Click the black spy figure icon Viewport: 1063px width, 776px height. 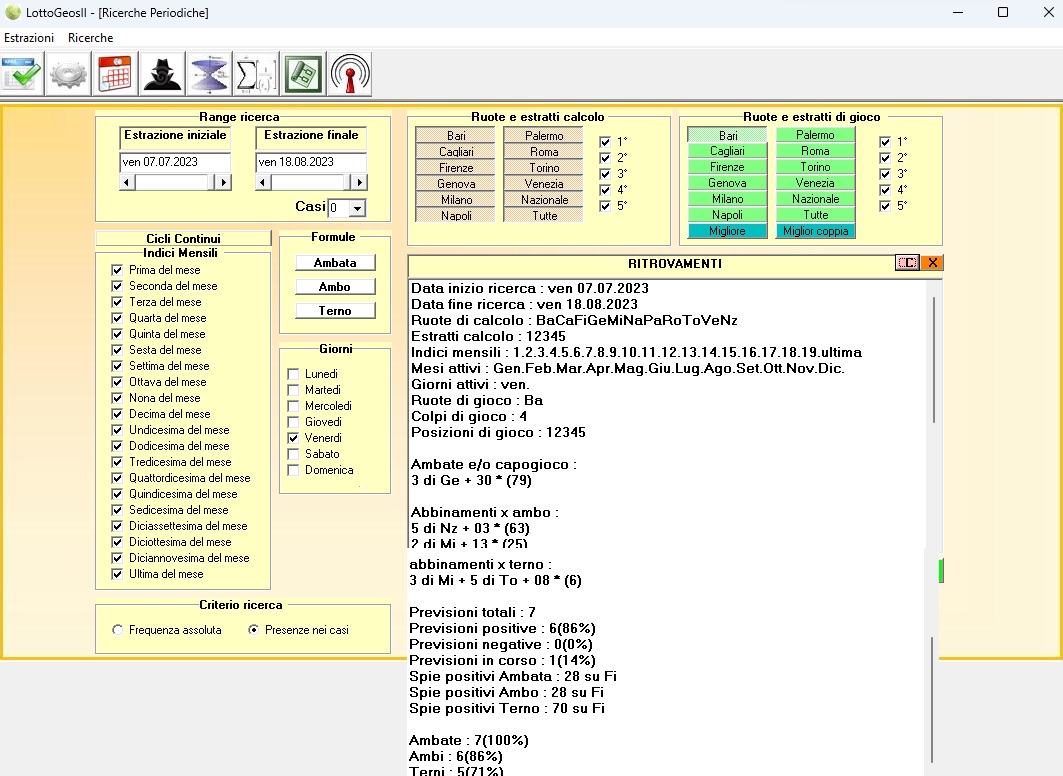coord(162,73)
